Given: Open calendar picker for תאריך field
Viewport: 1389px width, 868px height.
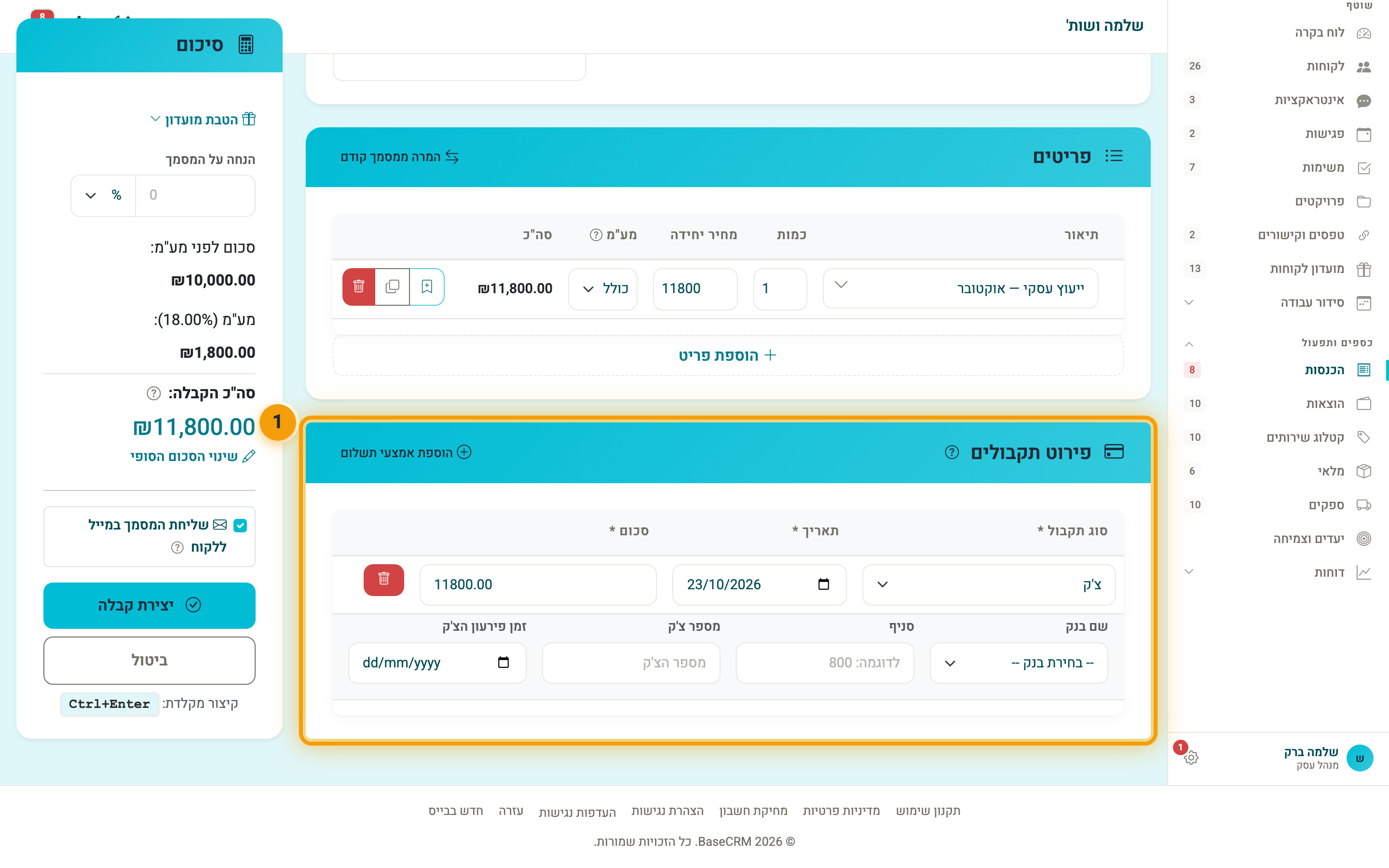Looking at the screenshot, I should coord(824,584).
